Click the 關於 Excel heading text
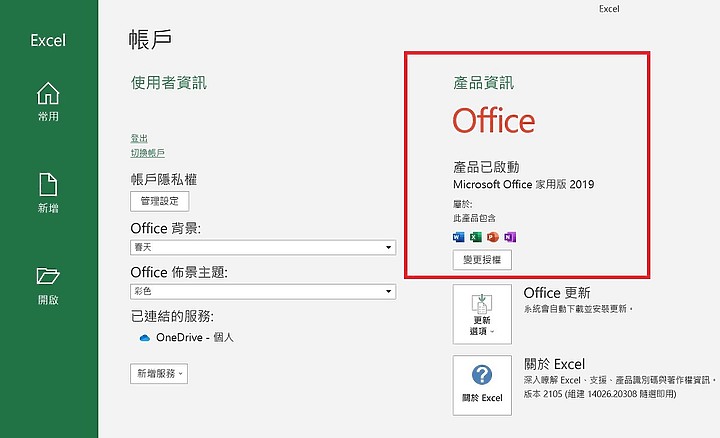The height and width of the screenshot is (438, 720). (x=554, y=364)
